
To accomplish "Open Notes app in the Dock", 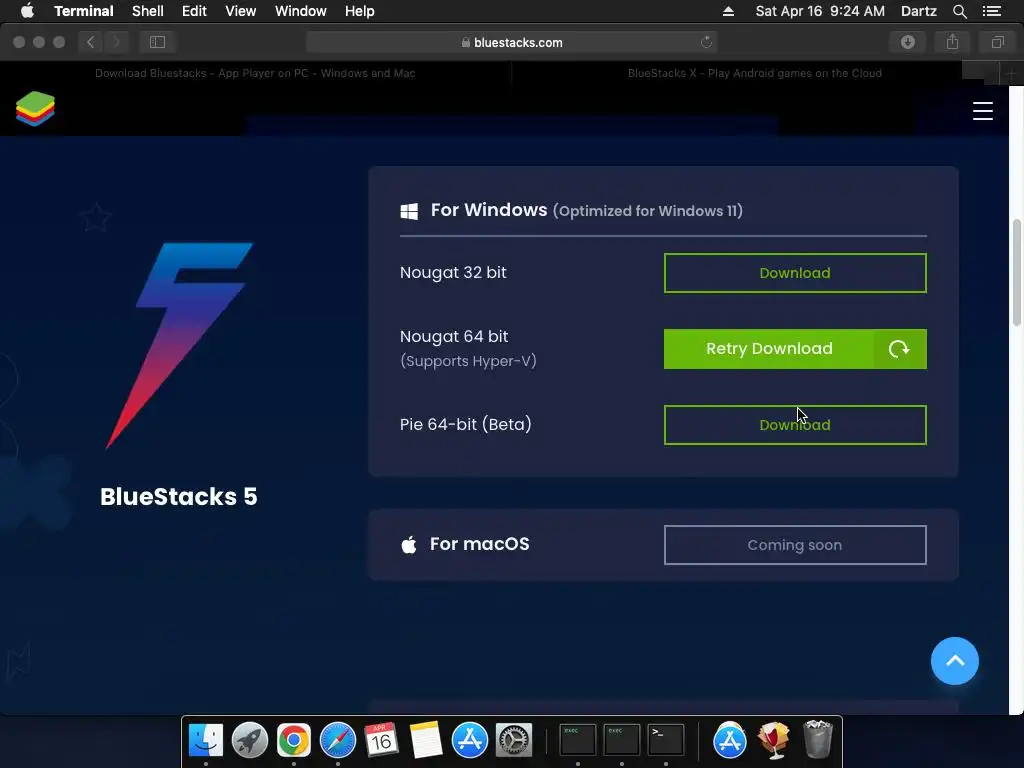I will coord(426,740).
